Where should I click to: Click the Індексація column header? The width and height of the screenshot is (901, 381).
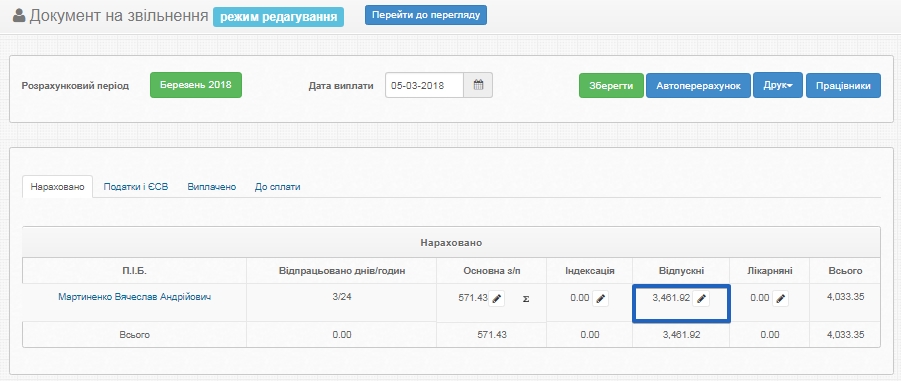pos(590,271)
